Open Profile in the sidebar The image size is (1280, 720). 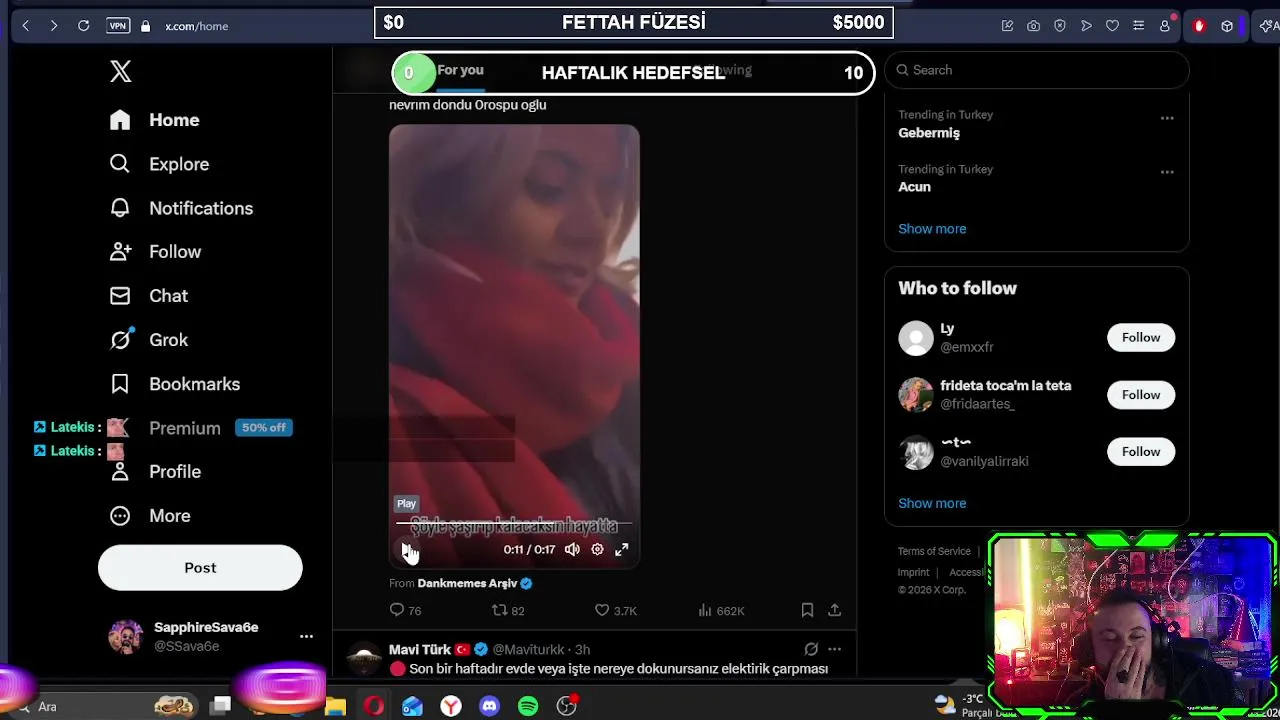155,472
